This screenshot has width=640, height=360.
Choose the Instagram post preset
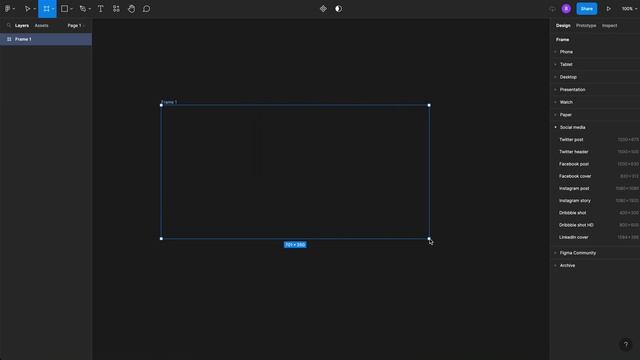coord(595,189)
